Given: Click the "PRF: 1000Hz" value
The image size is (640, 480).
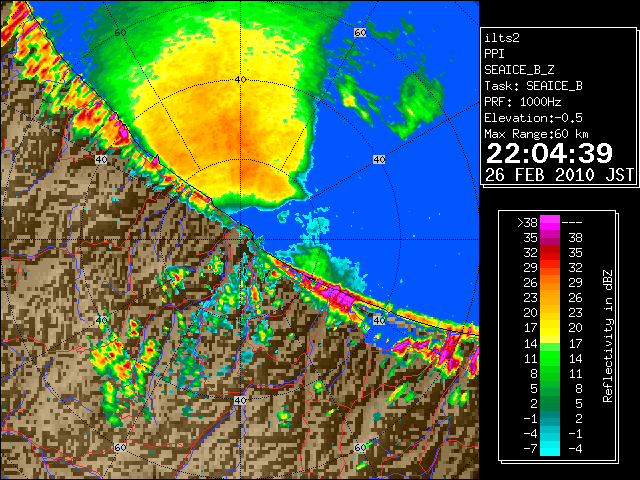Looking at the screenshot, I should point(522,102).
